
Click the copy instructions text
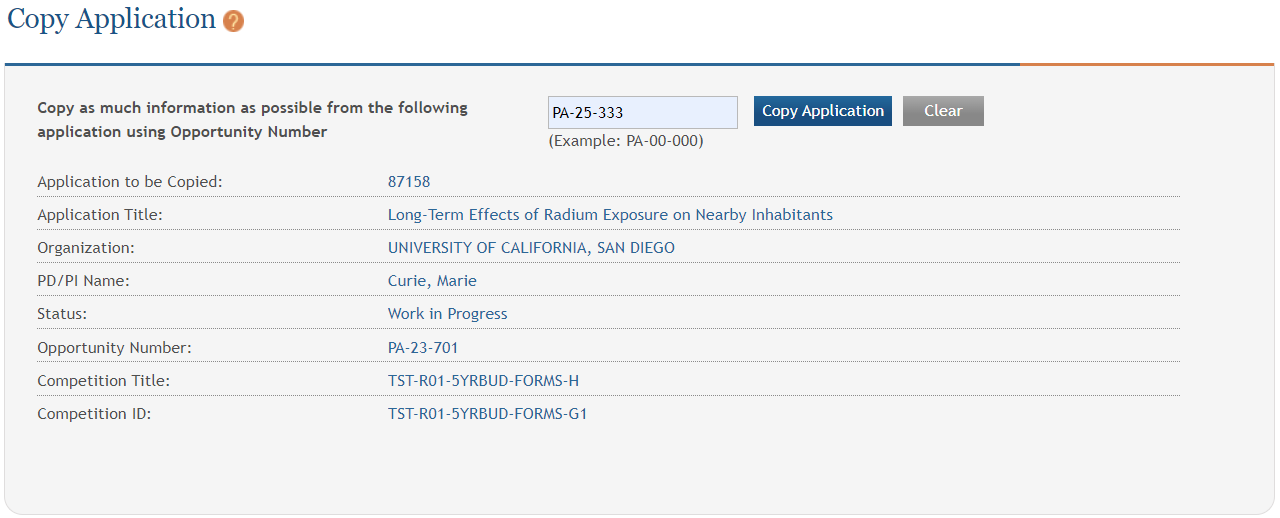(x=252, y=119)
